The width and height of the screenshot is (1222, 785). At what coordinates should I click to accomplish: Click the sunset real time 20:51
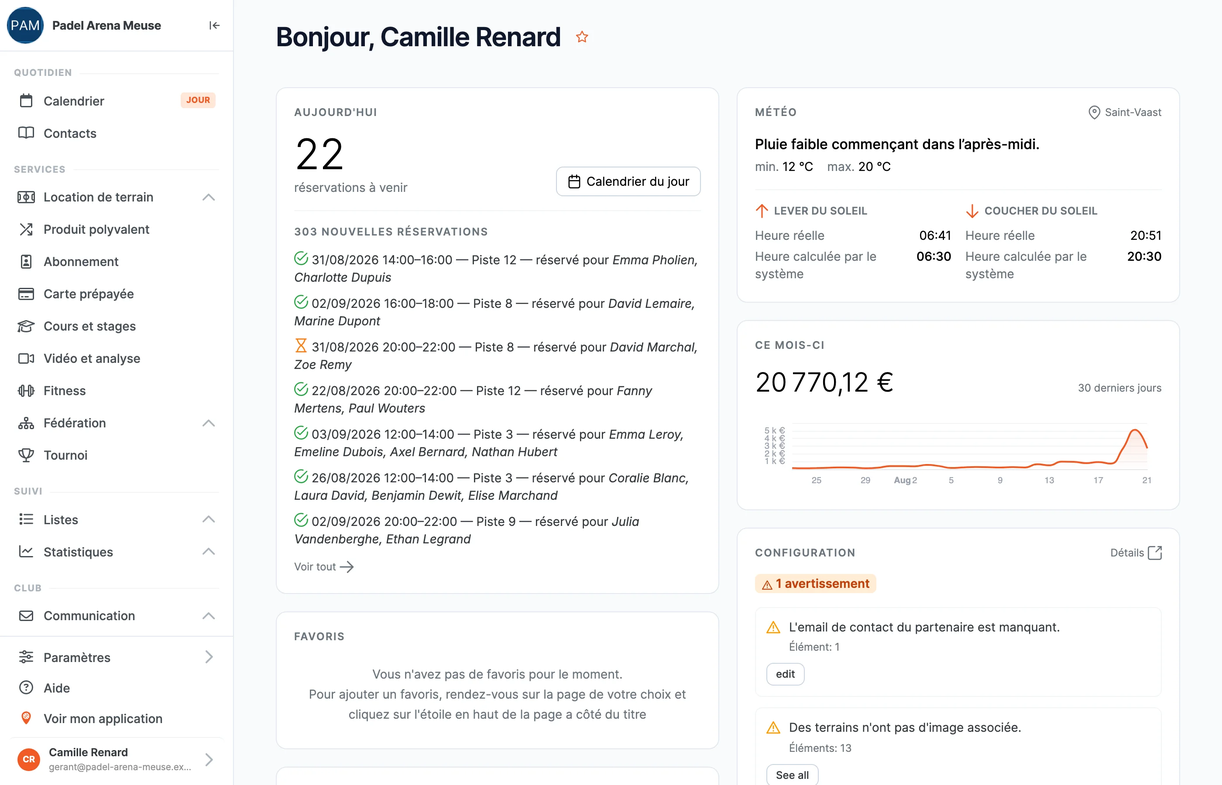(1145, 236)
